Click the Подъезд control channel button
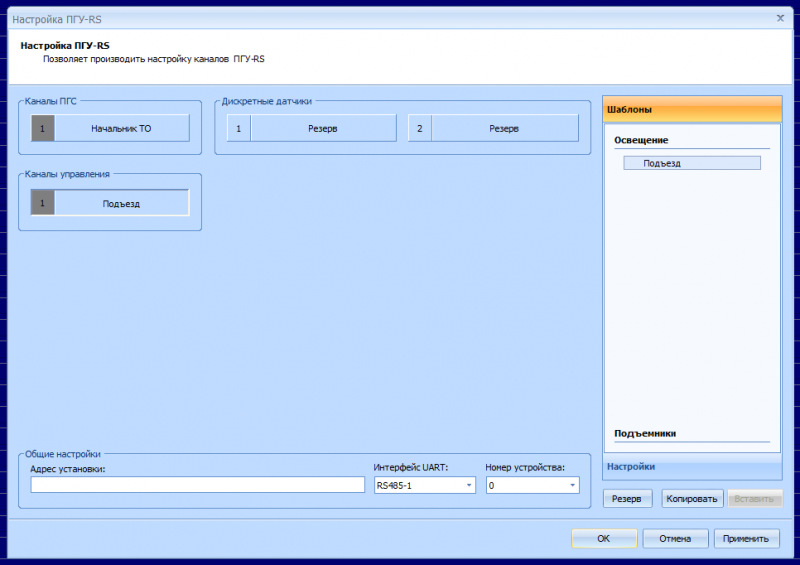The width and height of the screenshot is (800, 565). point(121,203)
